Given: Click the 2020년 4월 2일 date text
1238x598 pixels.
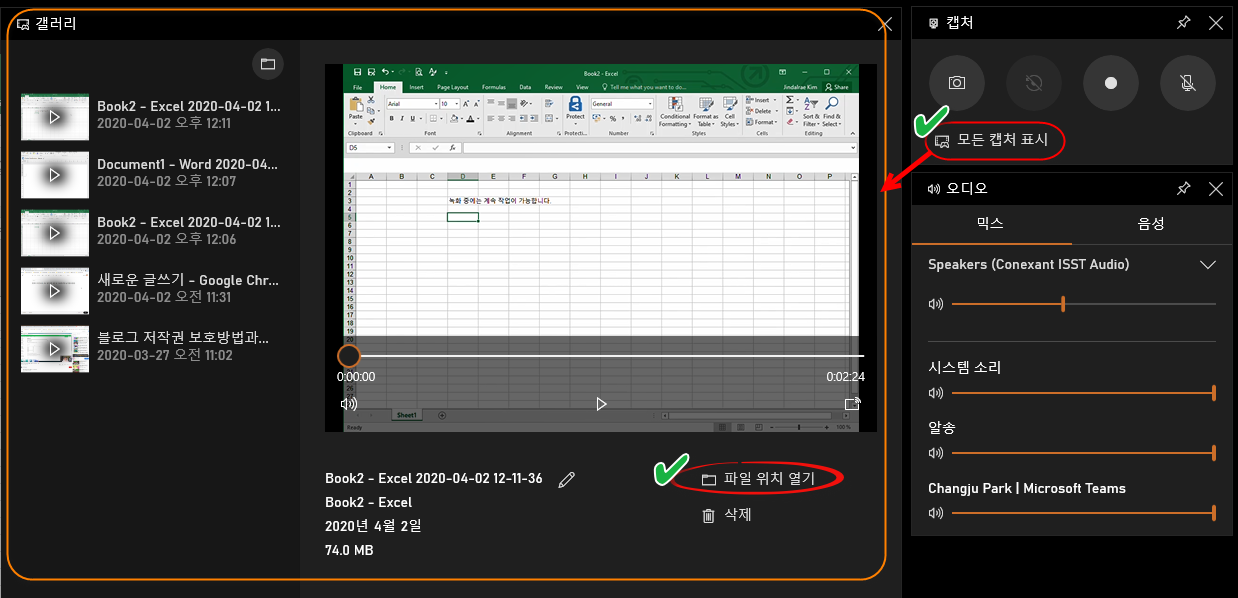Looking at the screenshot, I should pyautogui.click(x=373, y=526).
